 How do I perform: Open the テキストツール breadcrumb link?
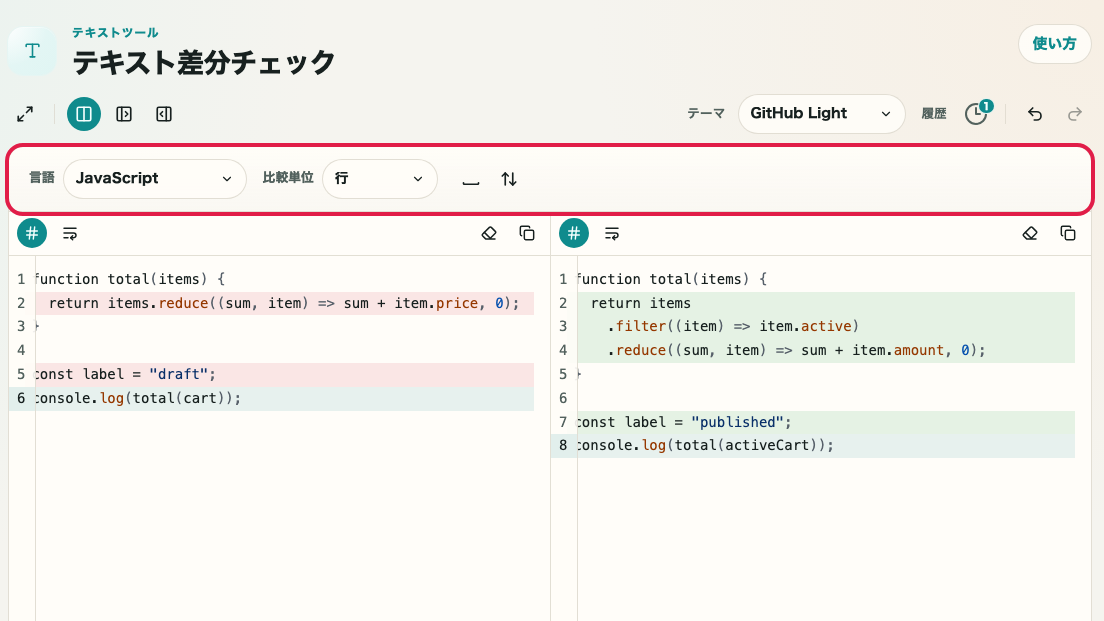[x=115, y=32]
